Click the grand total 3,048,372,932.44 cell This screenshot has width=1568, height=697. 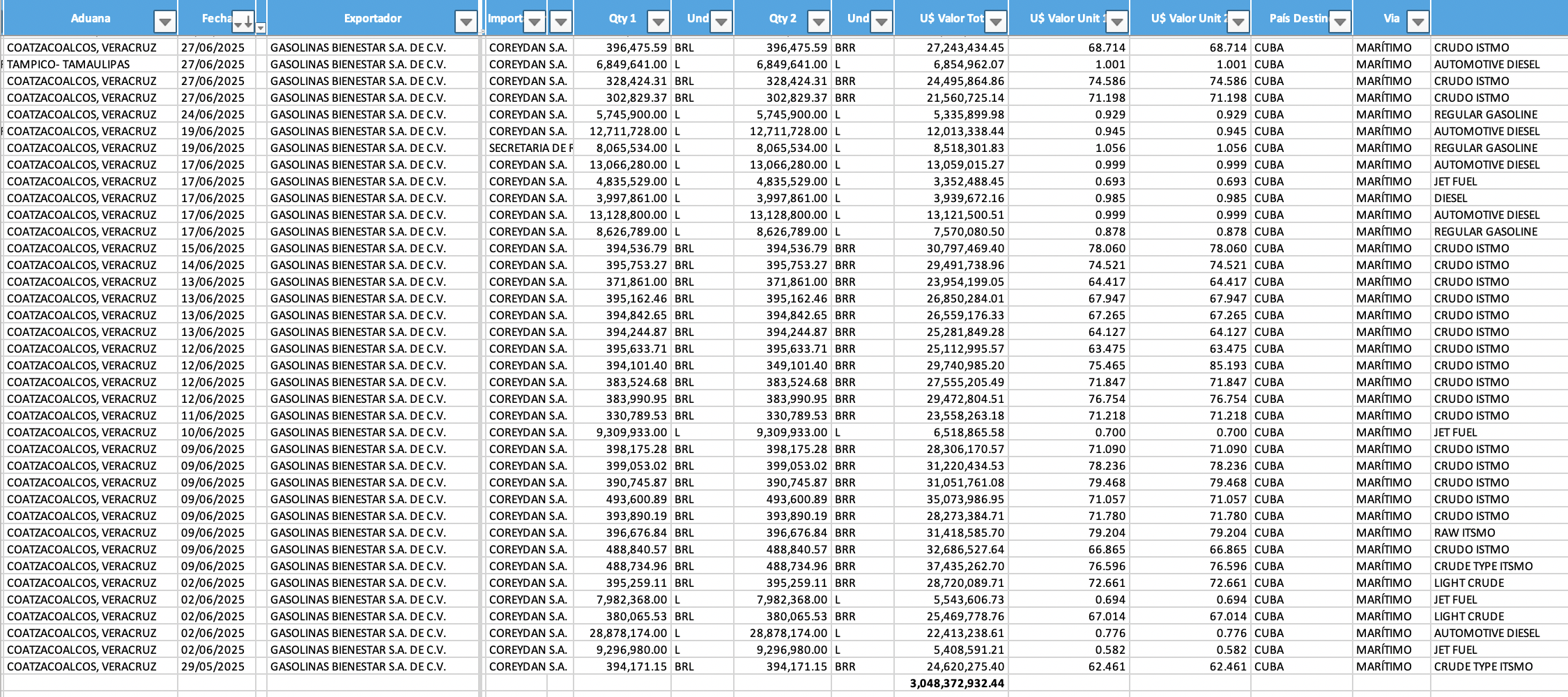pyautogui.click(x=956, y=683)
